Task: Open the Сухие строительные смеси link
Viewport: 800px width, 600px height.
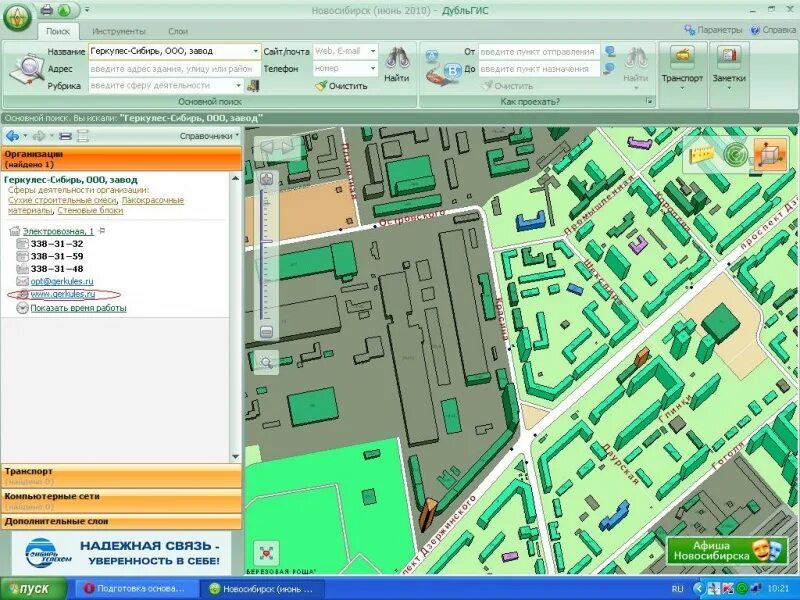Action: (x=62, y=200)
